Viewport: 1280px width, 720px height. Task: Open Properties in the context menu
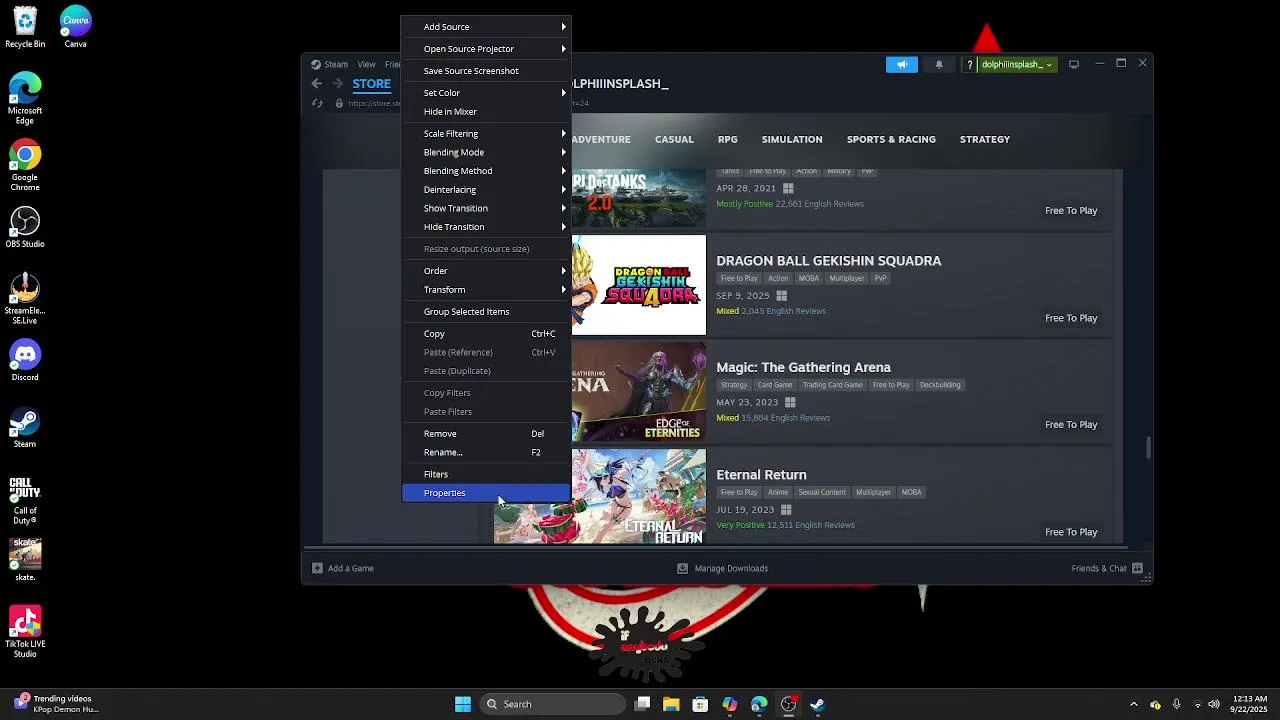pos(485,493)
